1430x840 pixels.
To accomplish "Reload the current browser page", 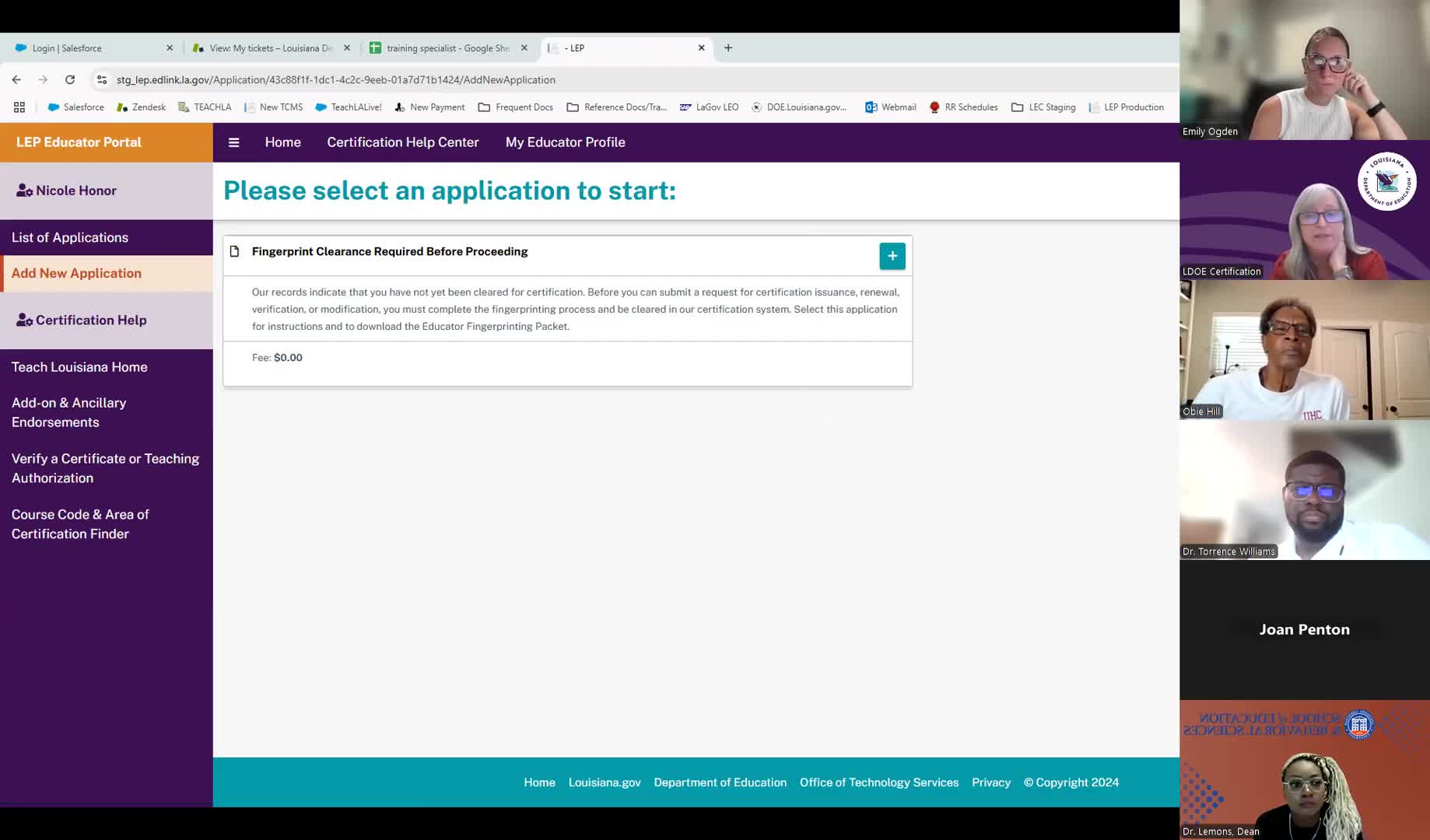I will coord(70,79).
